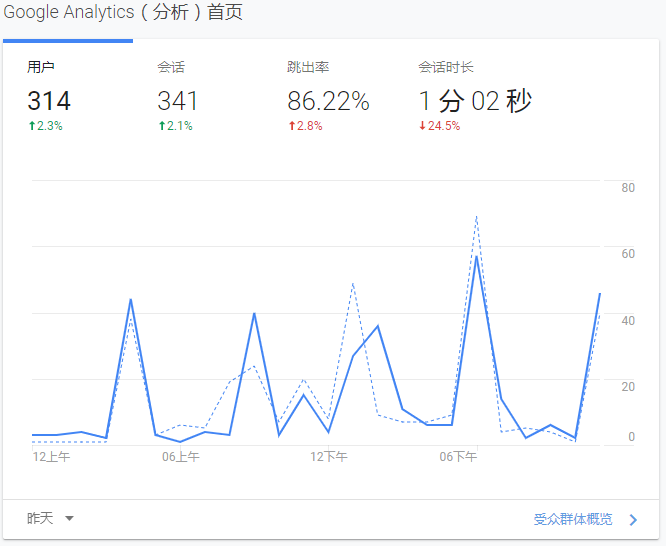Click the 2.1% session change indicator
Screen dimensions: 666x546
175,126
